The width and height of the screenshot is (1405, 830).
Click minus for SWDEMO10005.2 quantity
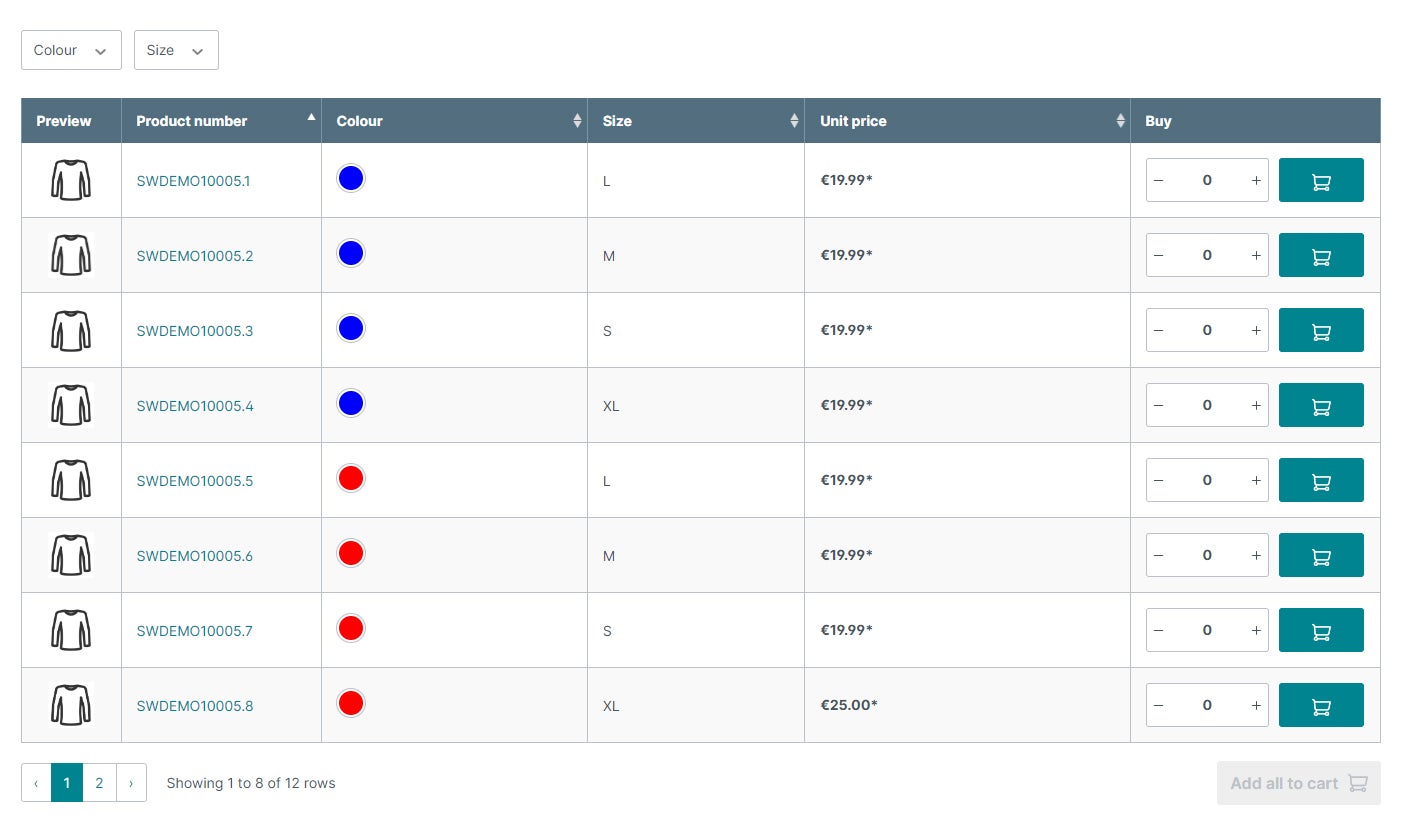(x=1159, y=255)
